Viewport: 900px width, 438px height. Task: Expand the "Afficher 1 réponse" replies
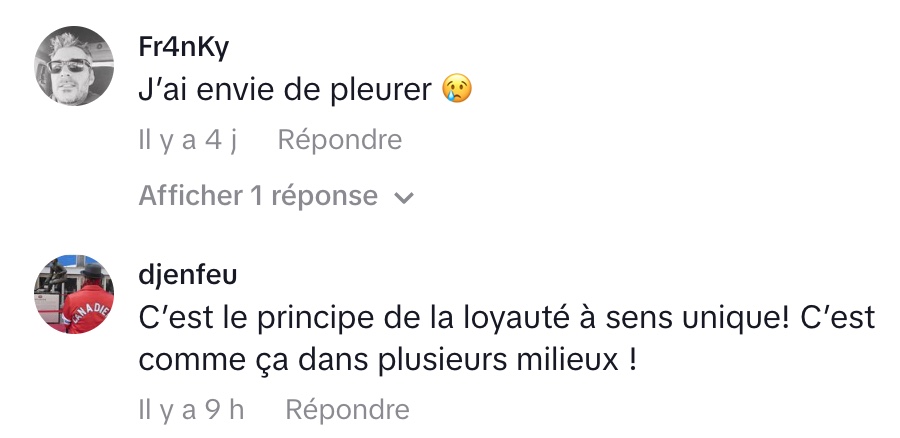(258, 196)
